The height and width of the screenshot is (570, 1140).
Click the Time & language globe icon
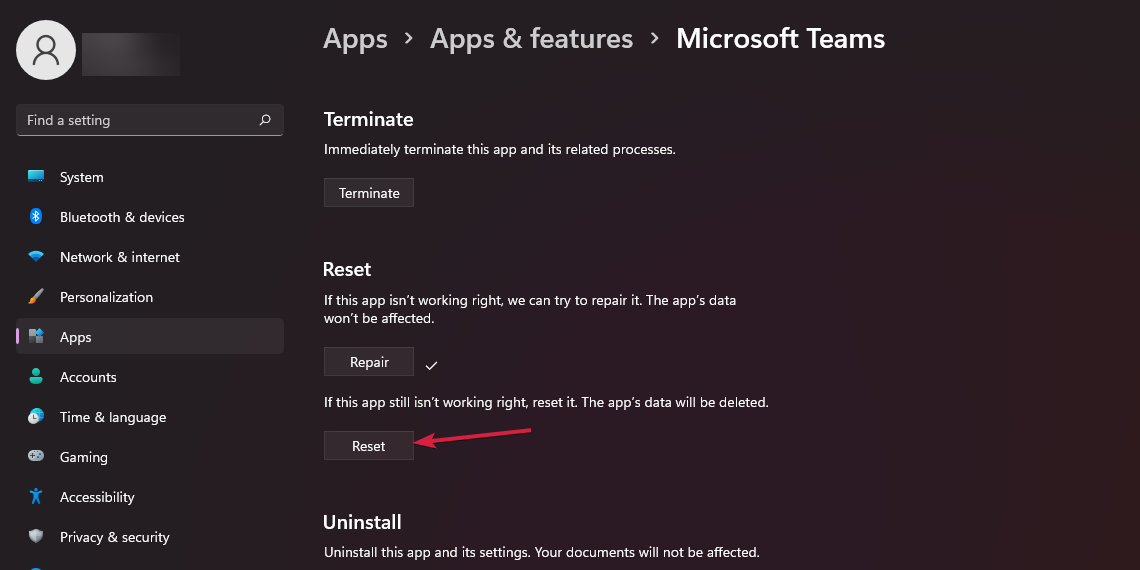[x=36, y=417]
